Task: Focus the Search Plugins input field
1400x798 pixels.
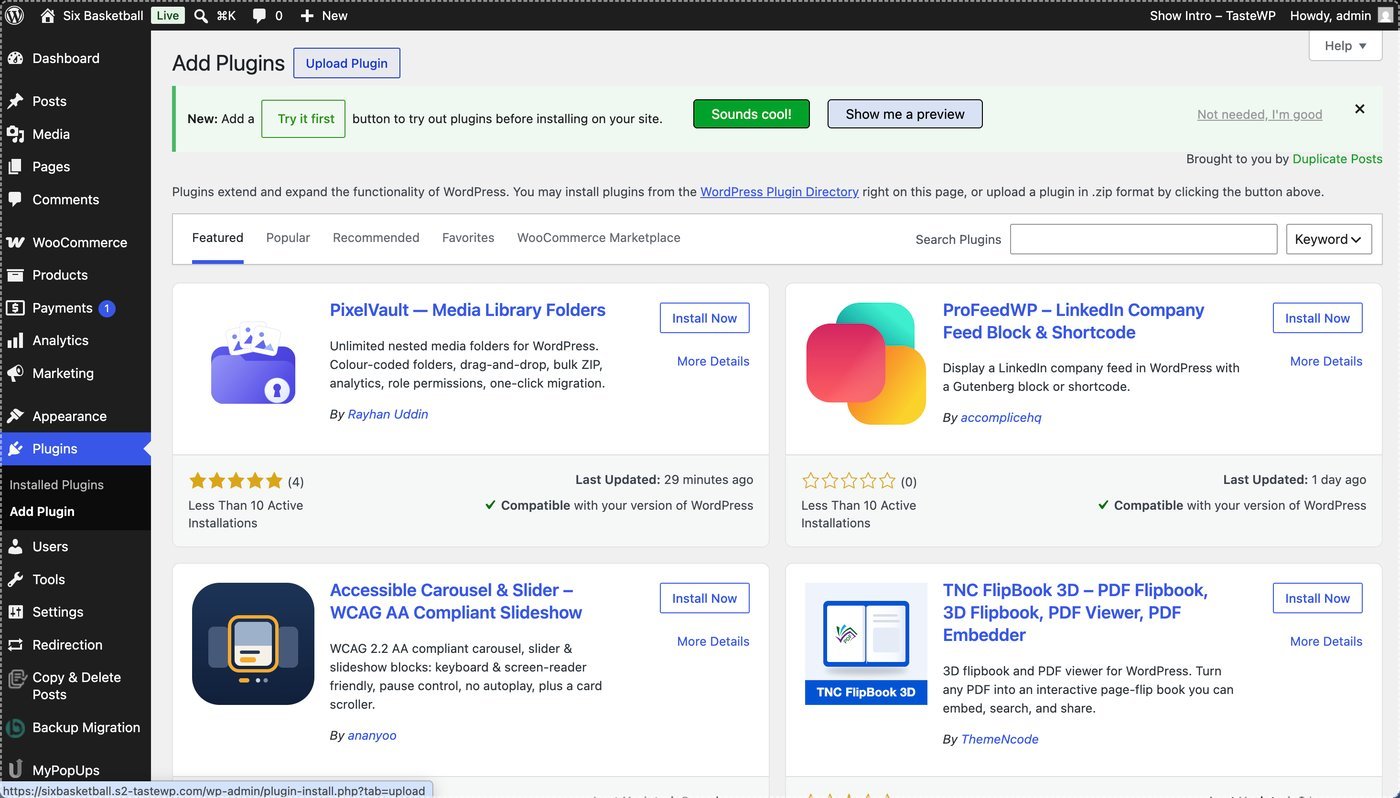Action: (x=1143, y=239)
